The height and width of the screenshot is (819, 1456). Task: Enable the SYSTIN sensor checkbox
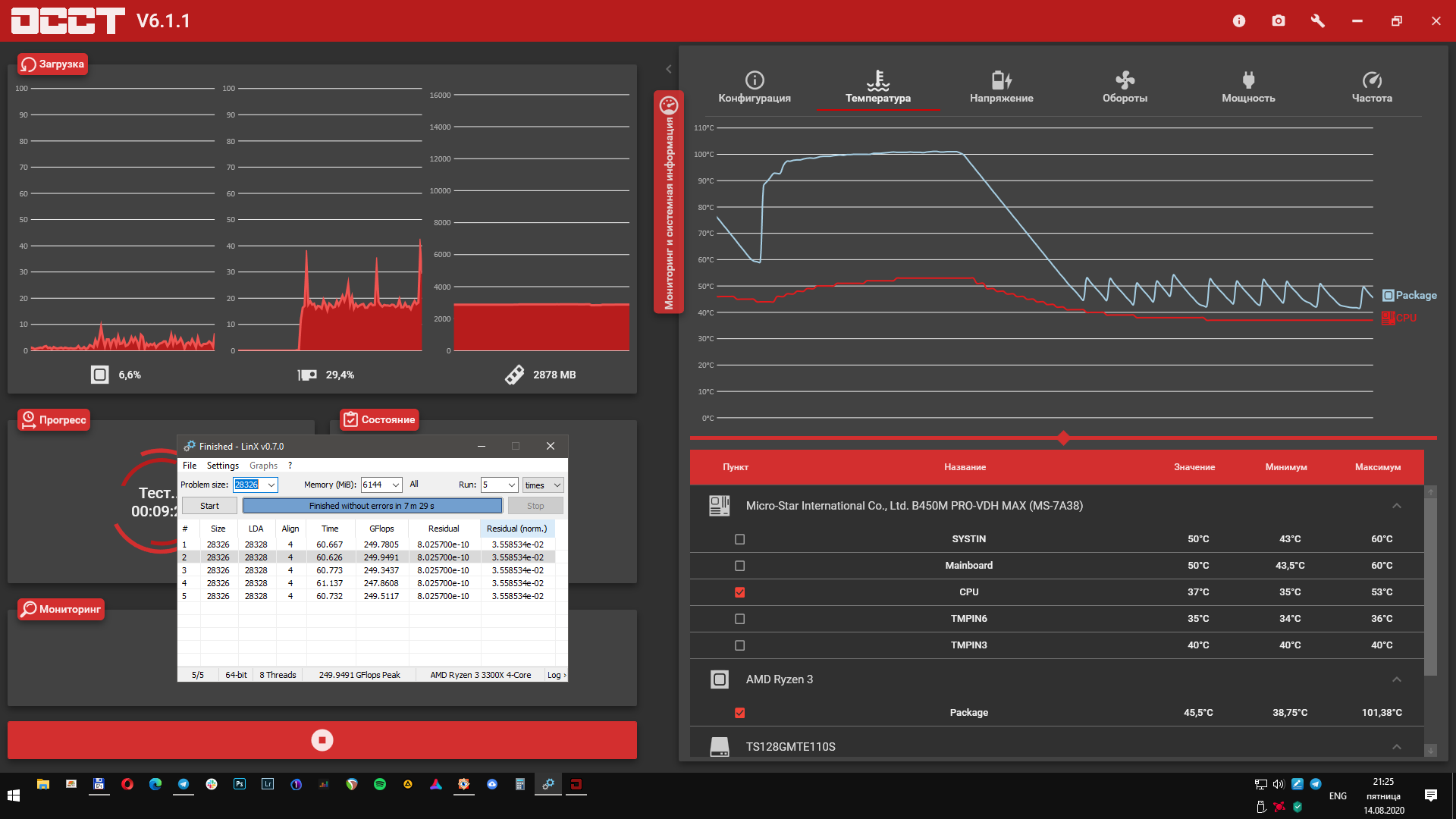(x=740, y=539)
